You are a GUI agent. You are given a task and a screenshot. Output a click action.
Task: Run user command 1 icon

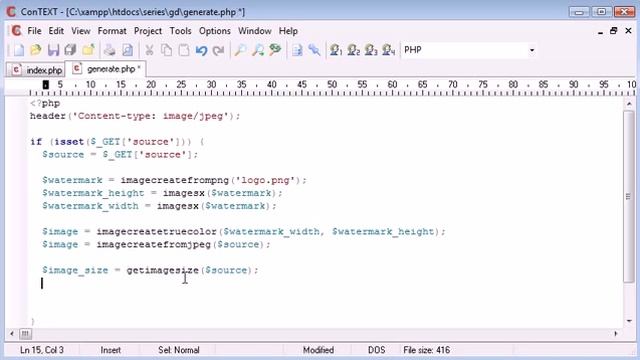(x=336, y=50)
